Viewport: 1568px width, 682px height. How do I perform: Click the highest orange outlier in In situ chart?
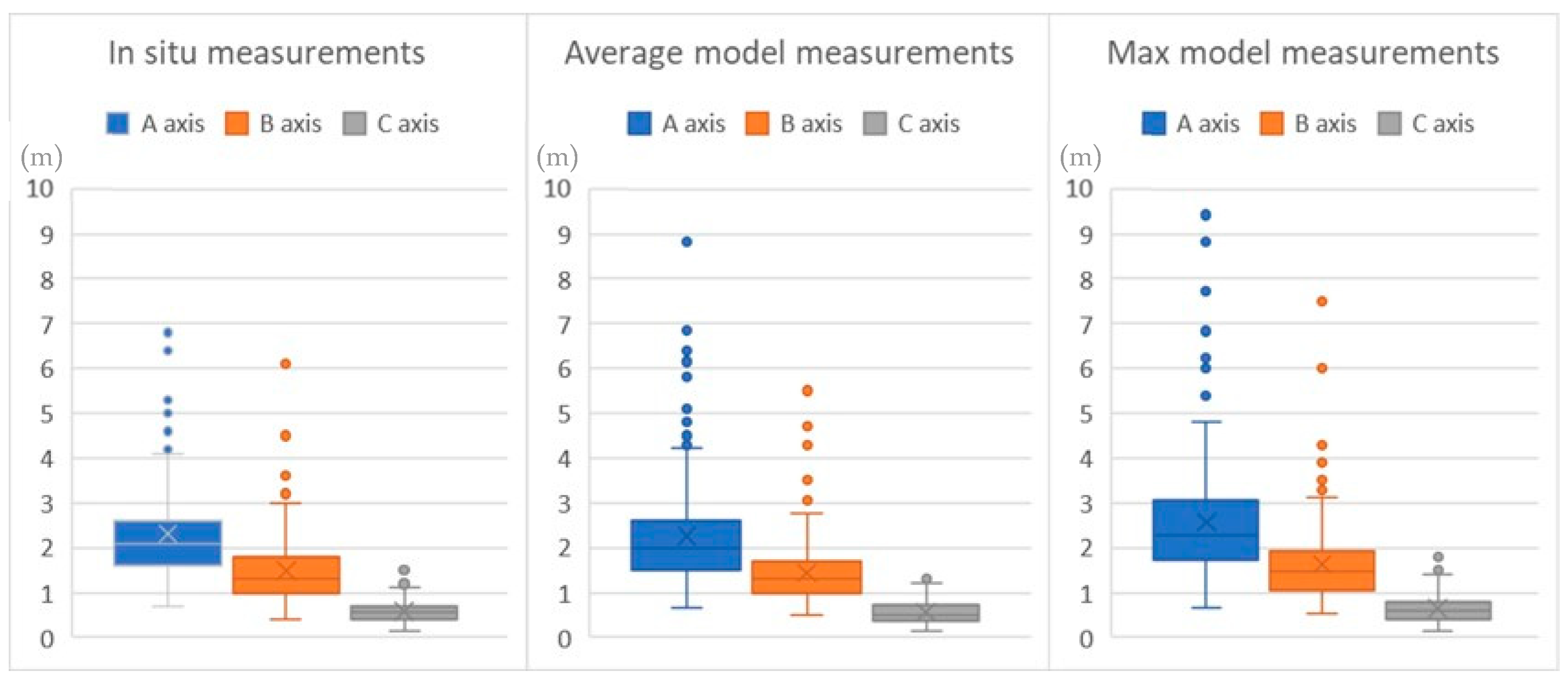coord(285,364)
